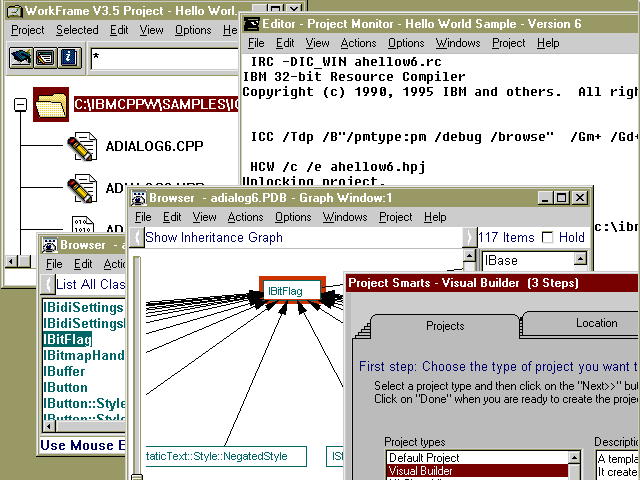
Task: Click the left scroll arrow in WorkFrame window
Action: pos(11,262)
